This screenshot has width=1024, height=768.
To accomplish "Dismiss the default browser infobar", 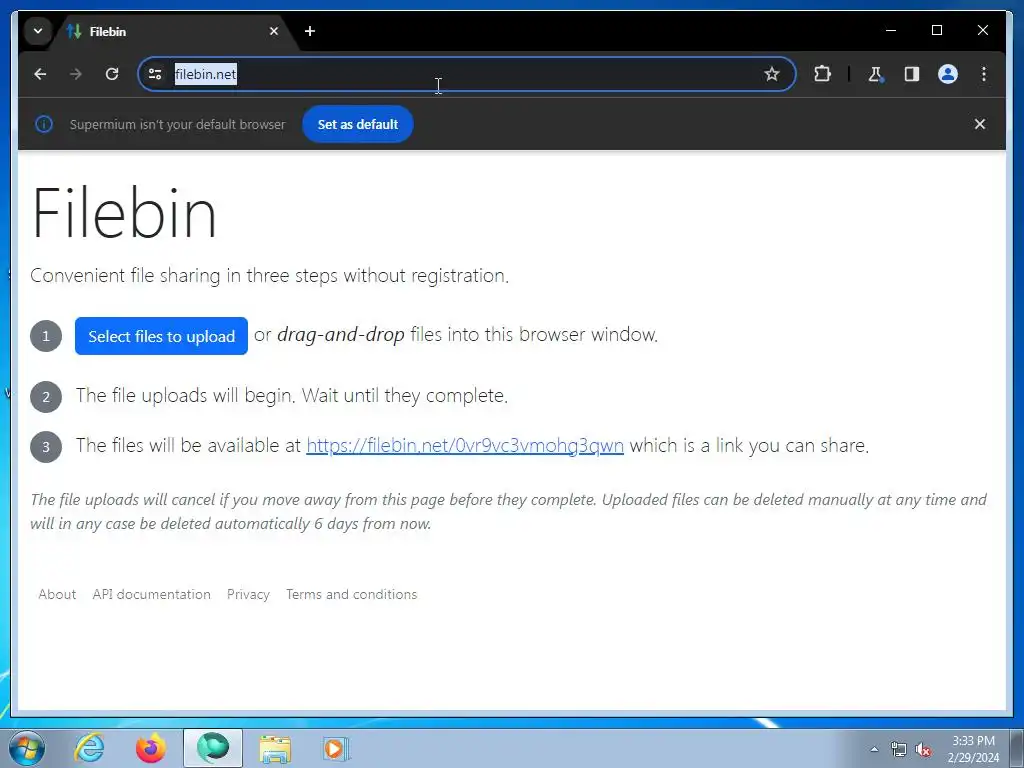I will click(980, 124).
